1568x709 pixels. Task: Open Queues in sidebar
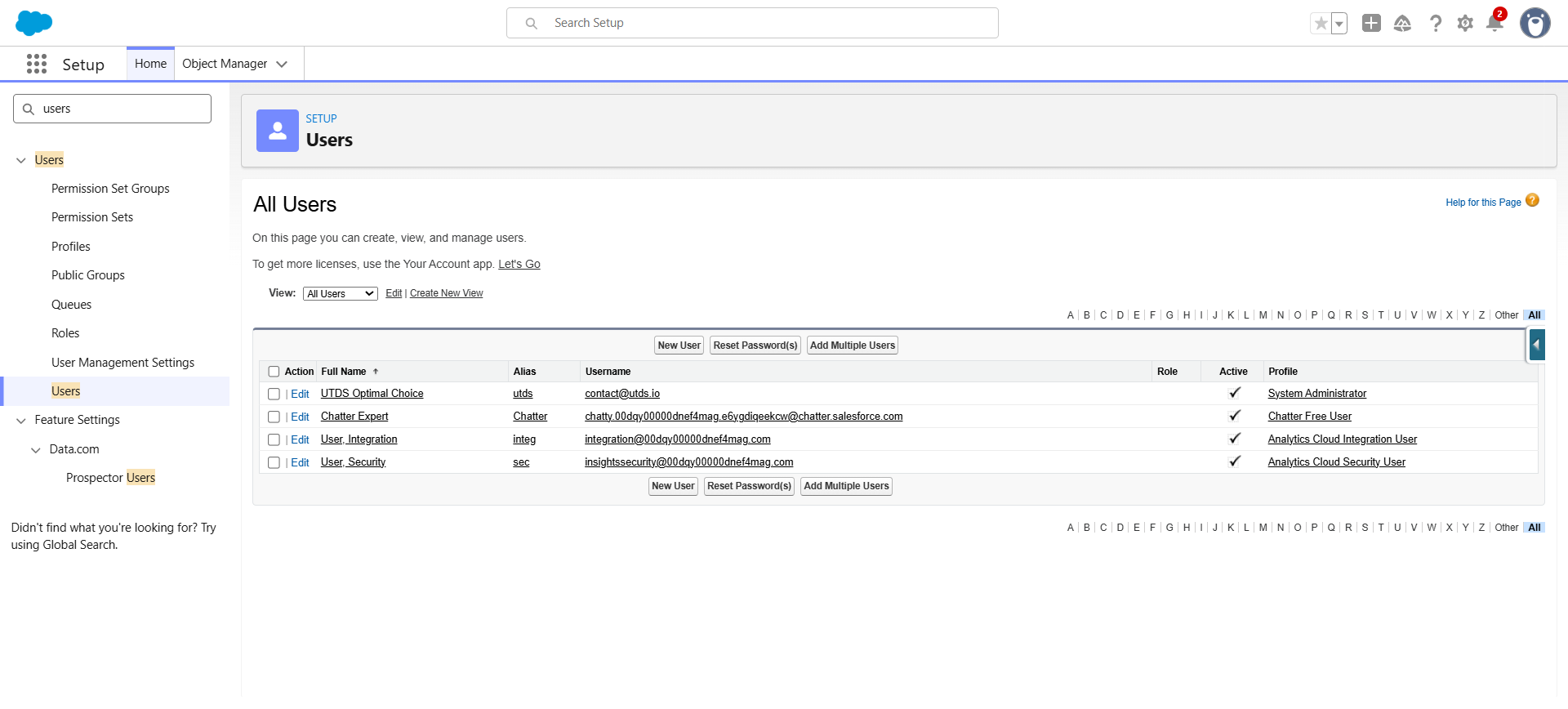click(x=72, y=305)
